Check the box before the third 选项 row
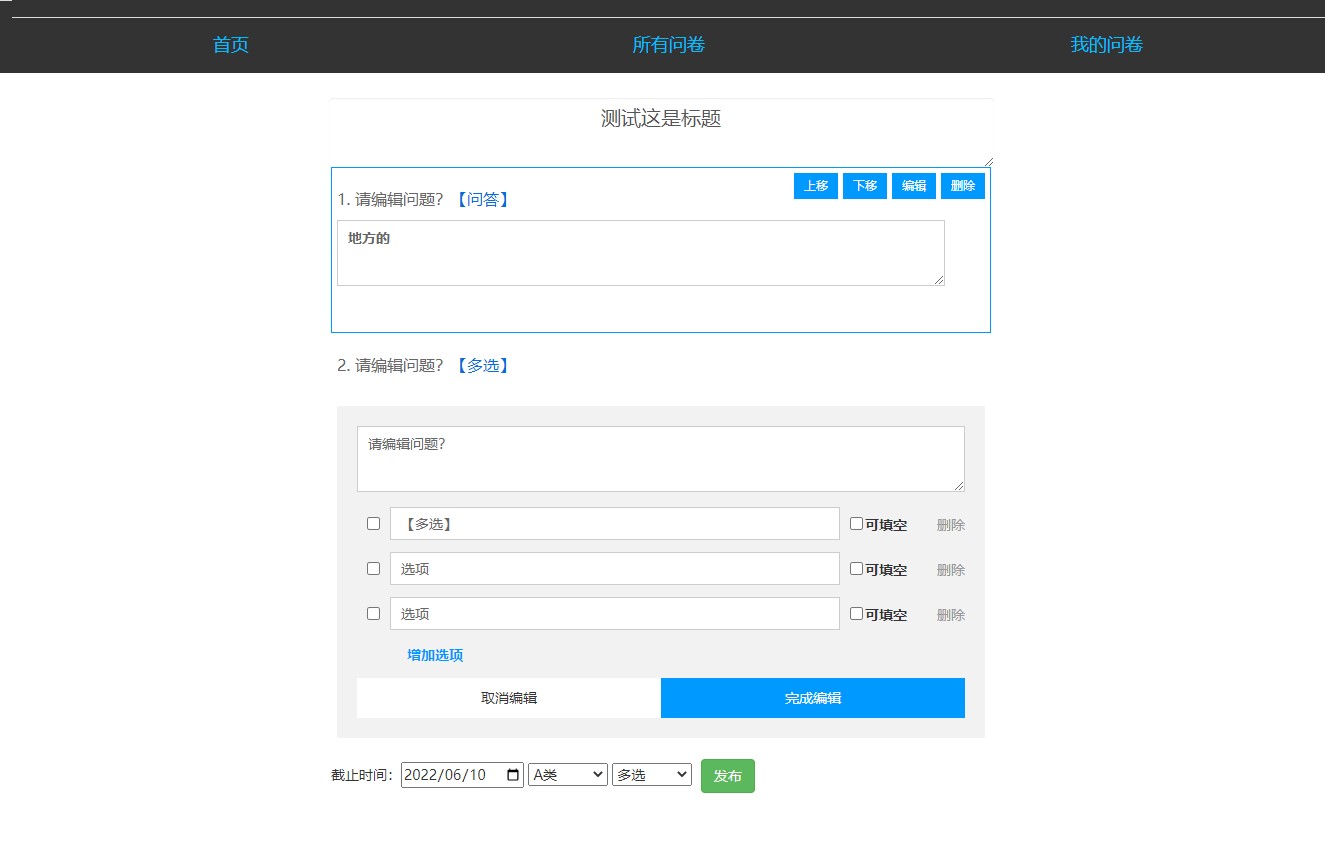The width and height of the screenshot is (1325, 851). [373, 613]
